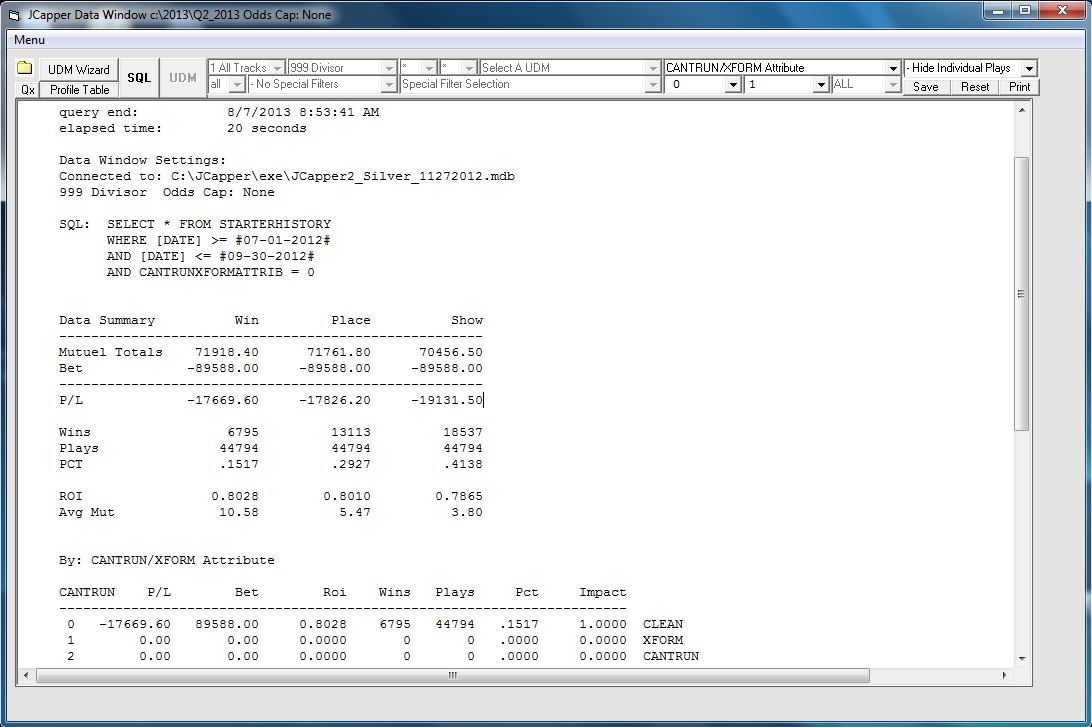Switch to UDM mode
This screenshot has width=1092, height=727.
point(182,78)
